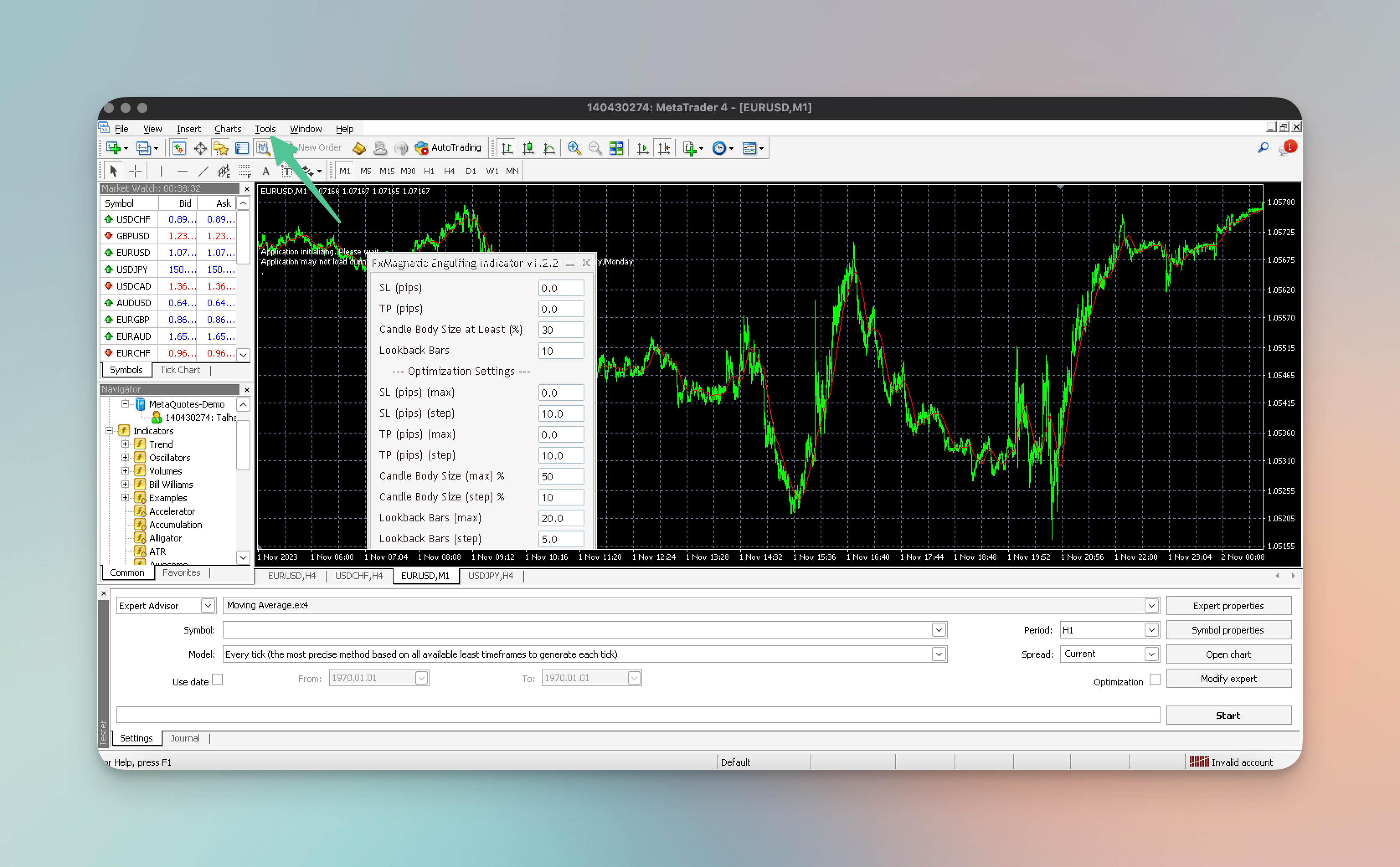The image size is (1400, 867).
Task: Open the Period H1 dropdown
Action: (x=1150, y=630)
